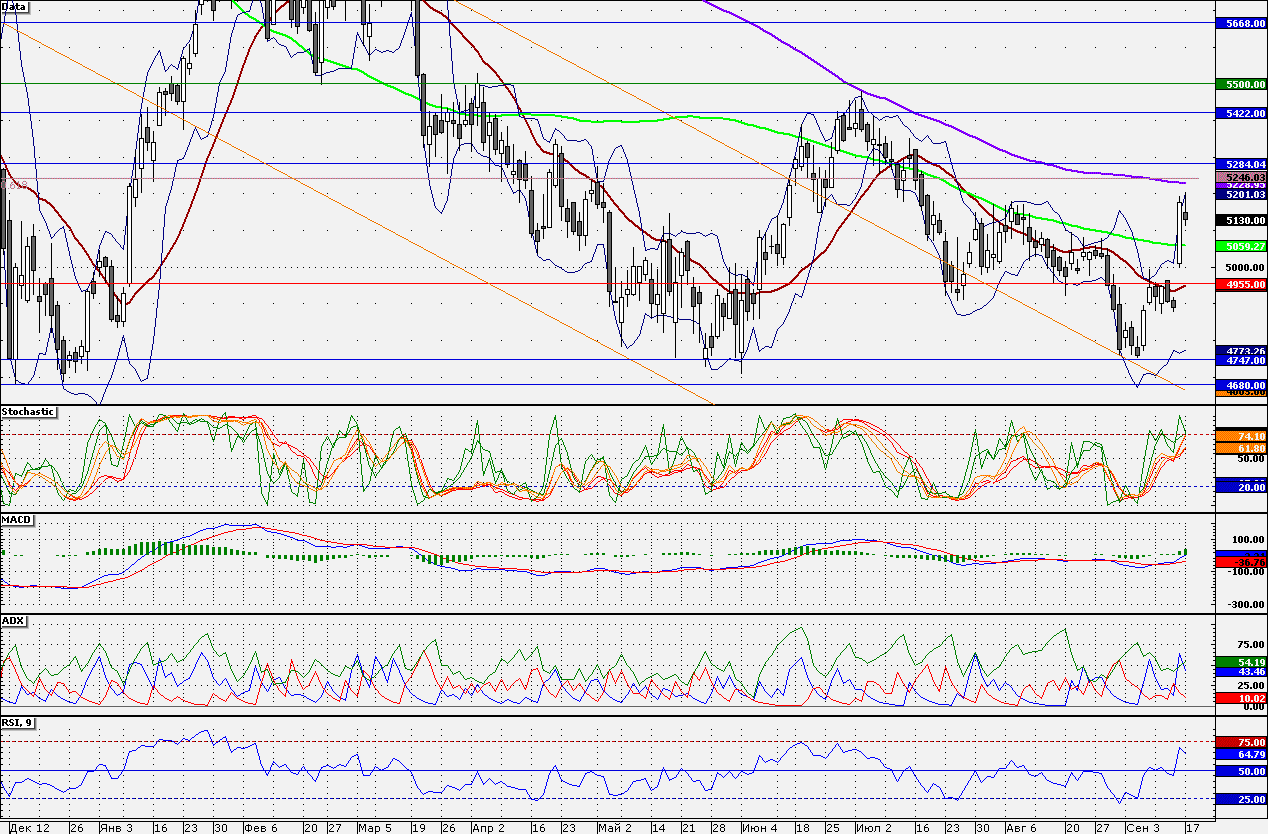Select the ADX indicator panel label

click(x=14, y=621)
